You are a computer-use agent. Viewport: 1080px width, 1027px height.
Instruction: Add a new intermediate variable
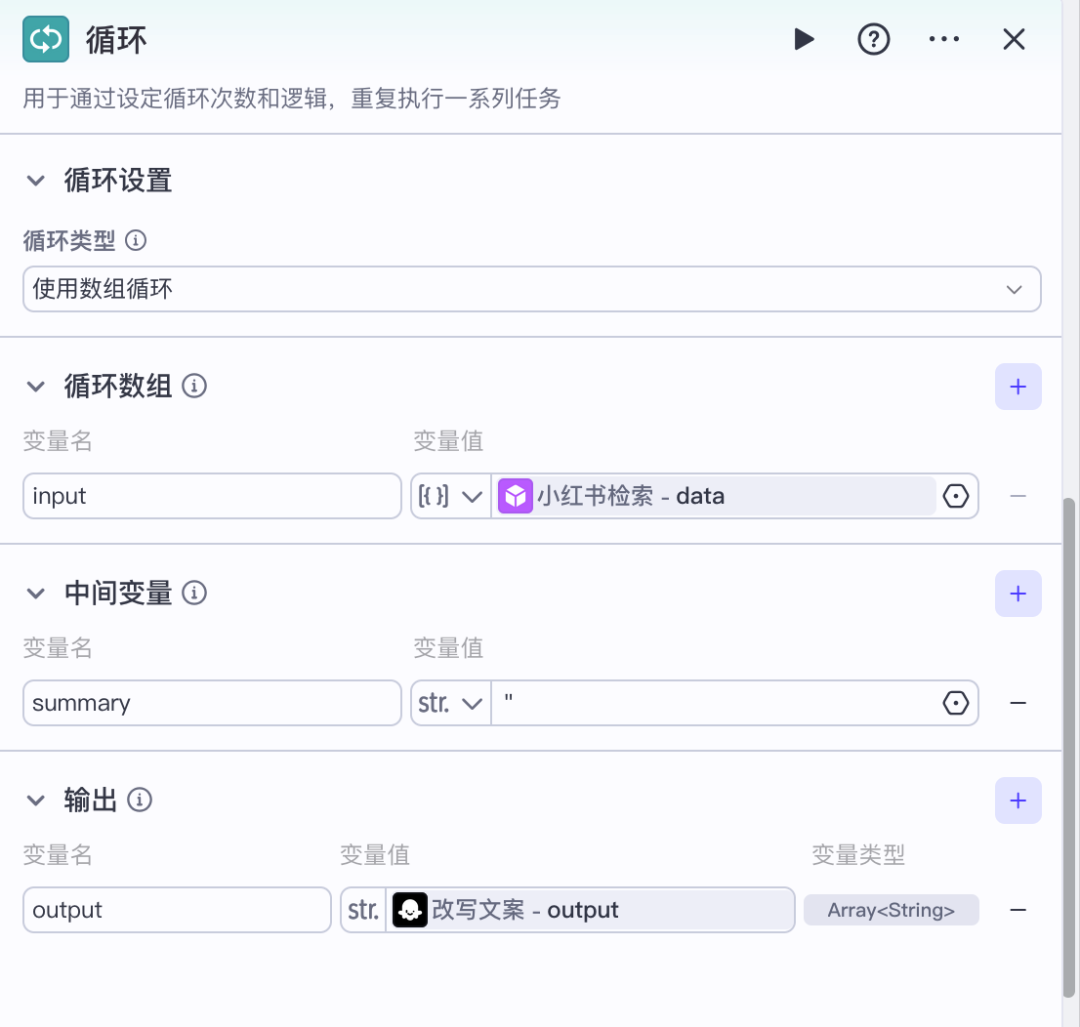[x=1018, y=594]
